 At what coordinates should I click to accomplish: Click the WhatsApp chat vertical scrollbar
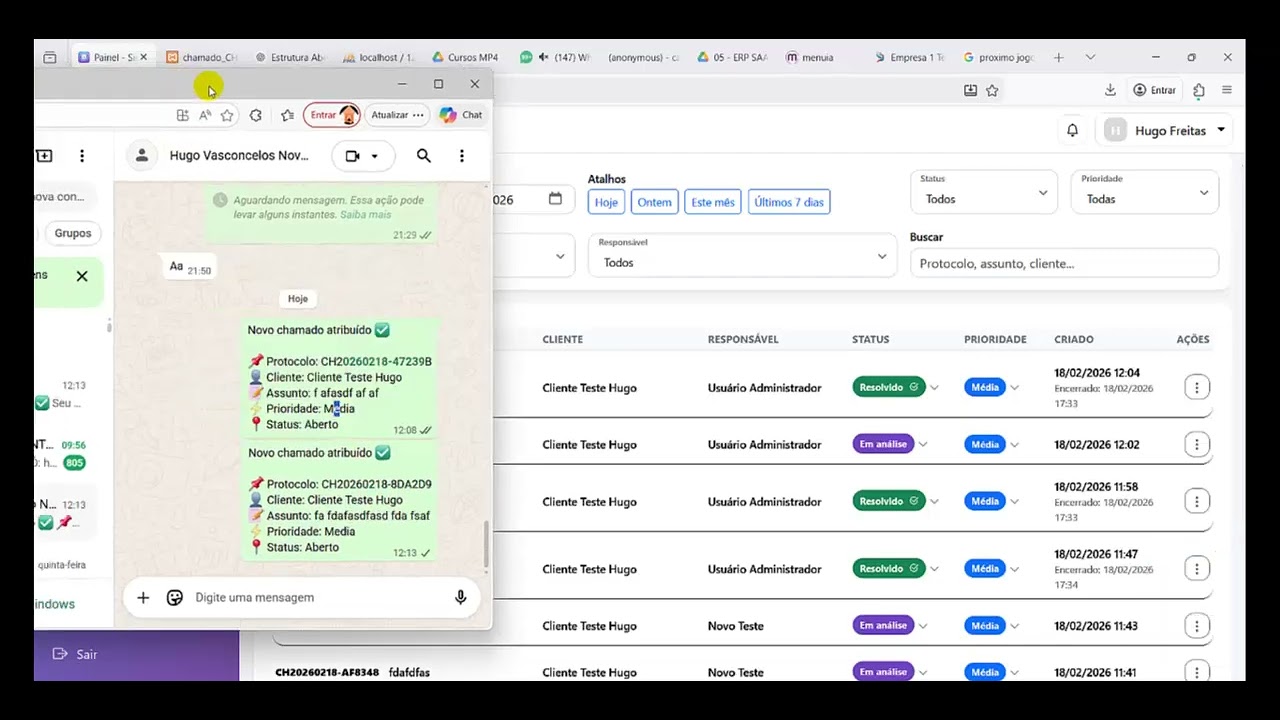click(x=486, y=545)
